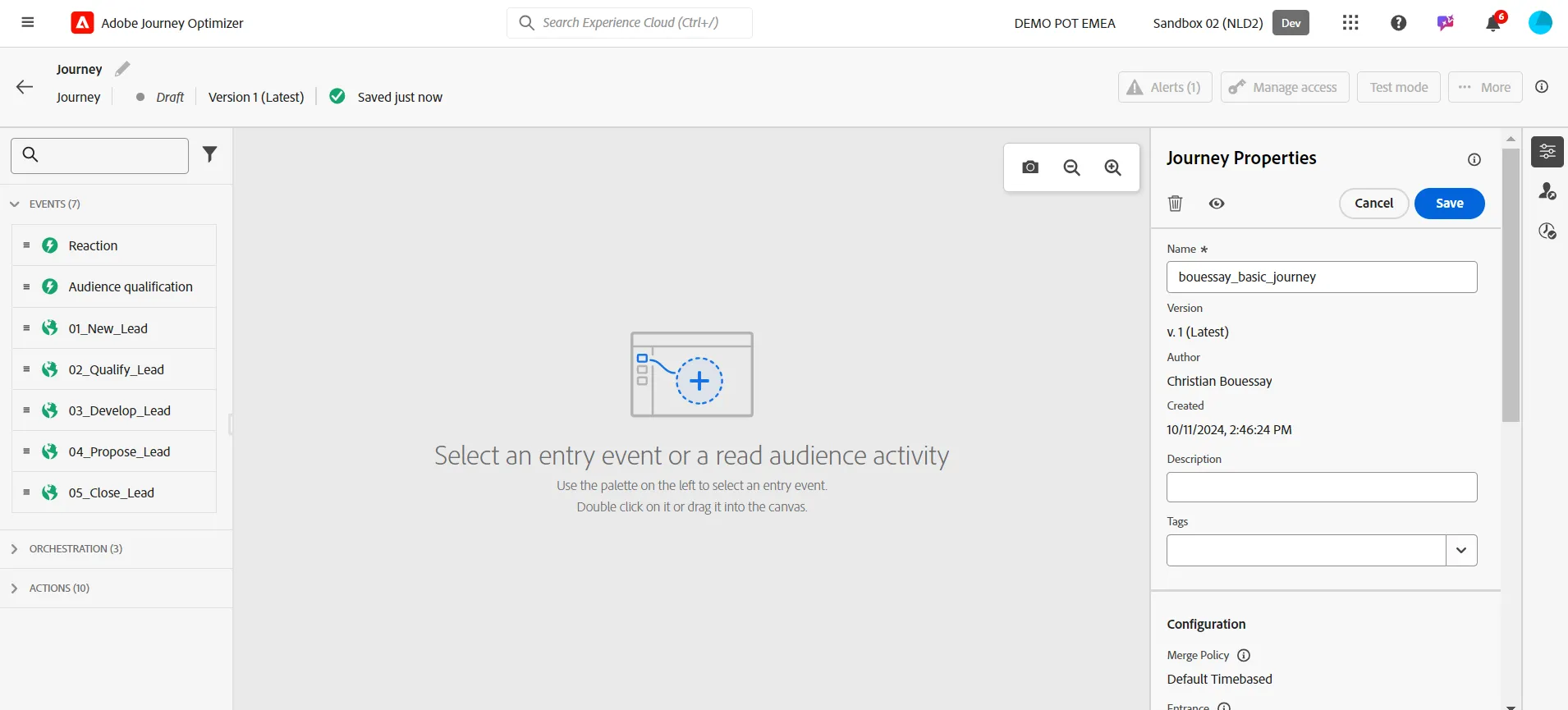1568x710 pixels.
Task: Select the Reaction event
Action: tap(114, 245)
